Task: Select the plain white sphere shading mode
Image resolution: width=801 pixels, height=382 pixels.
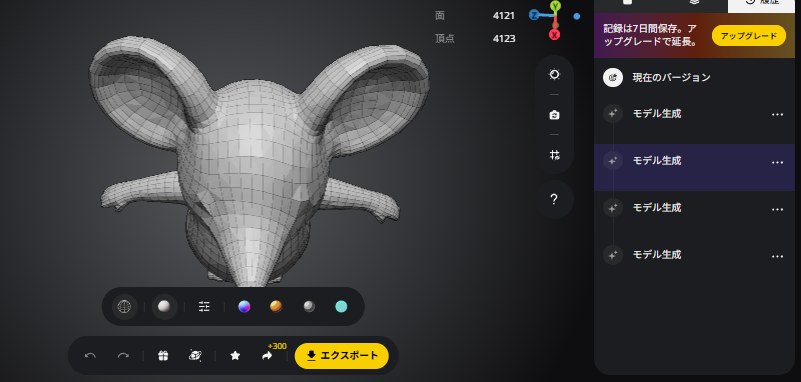Action: 164,306
